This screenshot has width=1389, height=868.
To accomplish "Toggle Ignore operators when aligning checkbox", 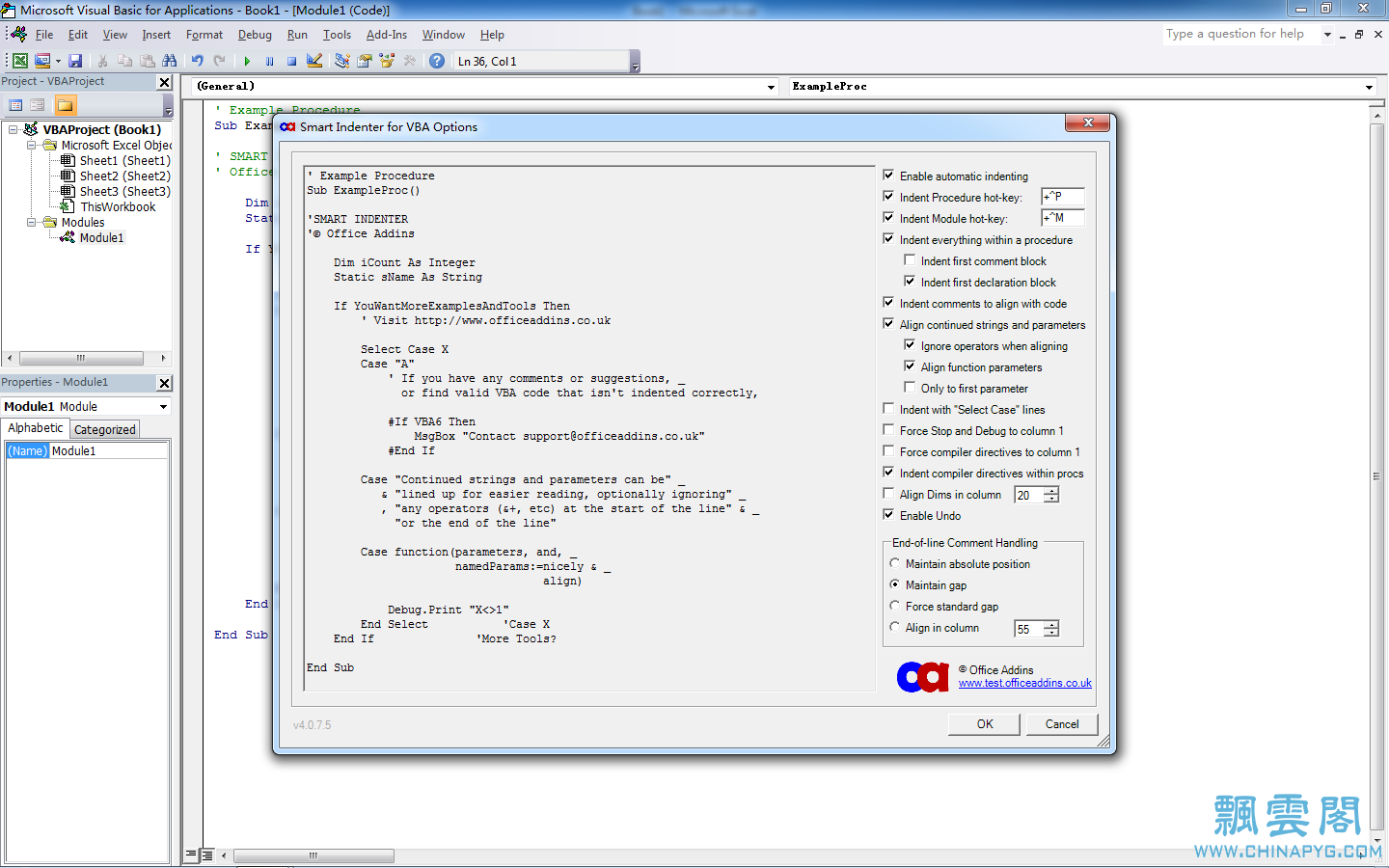I will pos(910,345).
